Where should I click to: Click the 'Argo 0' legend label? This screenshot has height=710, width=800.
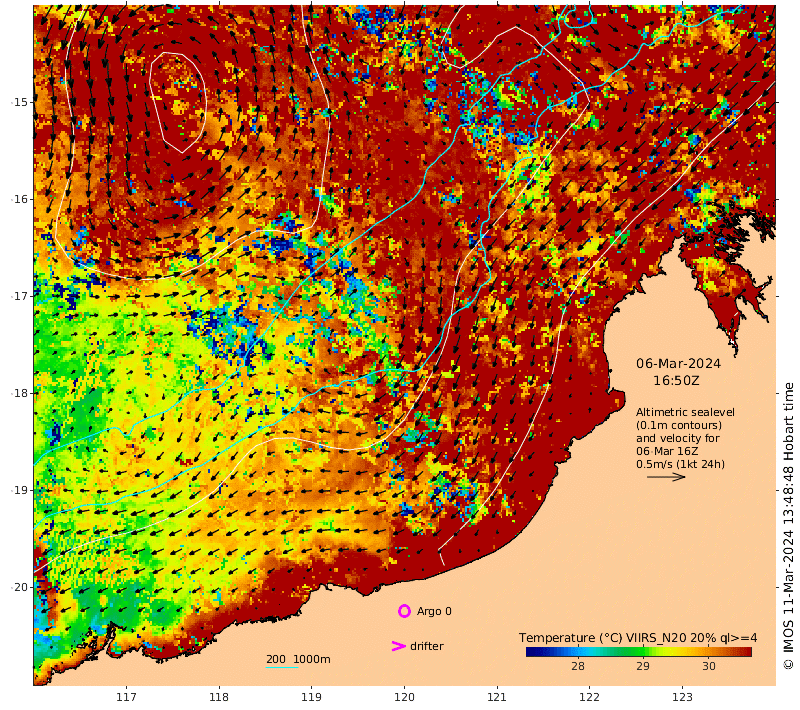[434, 611]
